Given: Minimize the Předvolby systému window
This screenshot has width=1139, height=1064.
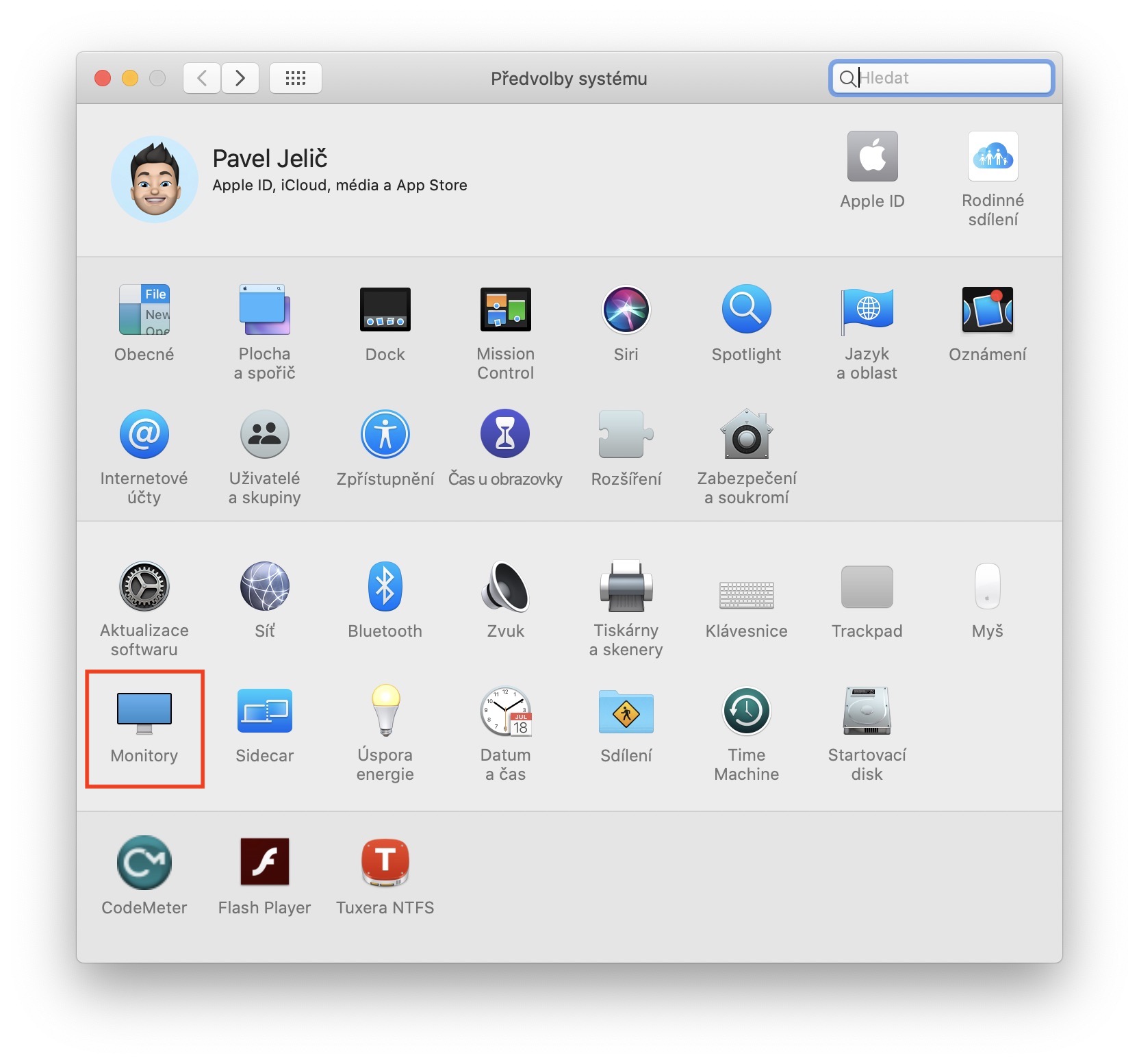Looking at the screenshot, I should pyautogui.click(x=130, y=78).
